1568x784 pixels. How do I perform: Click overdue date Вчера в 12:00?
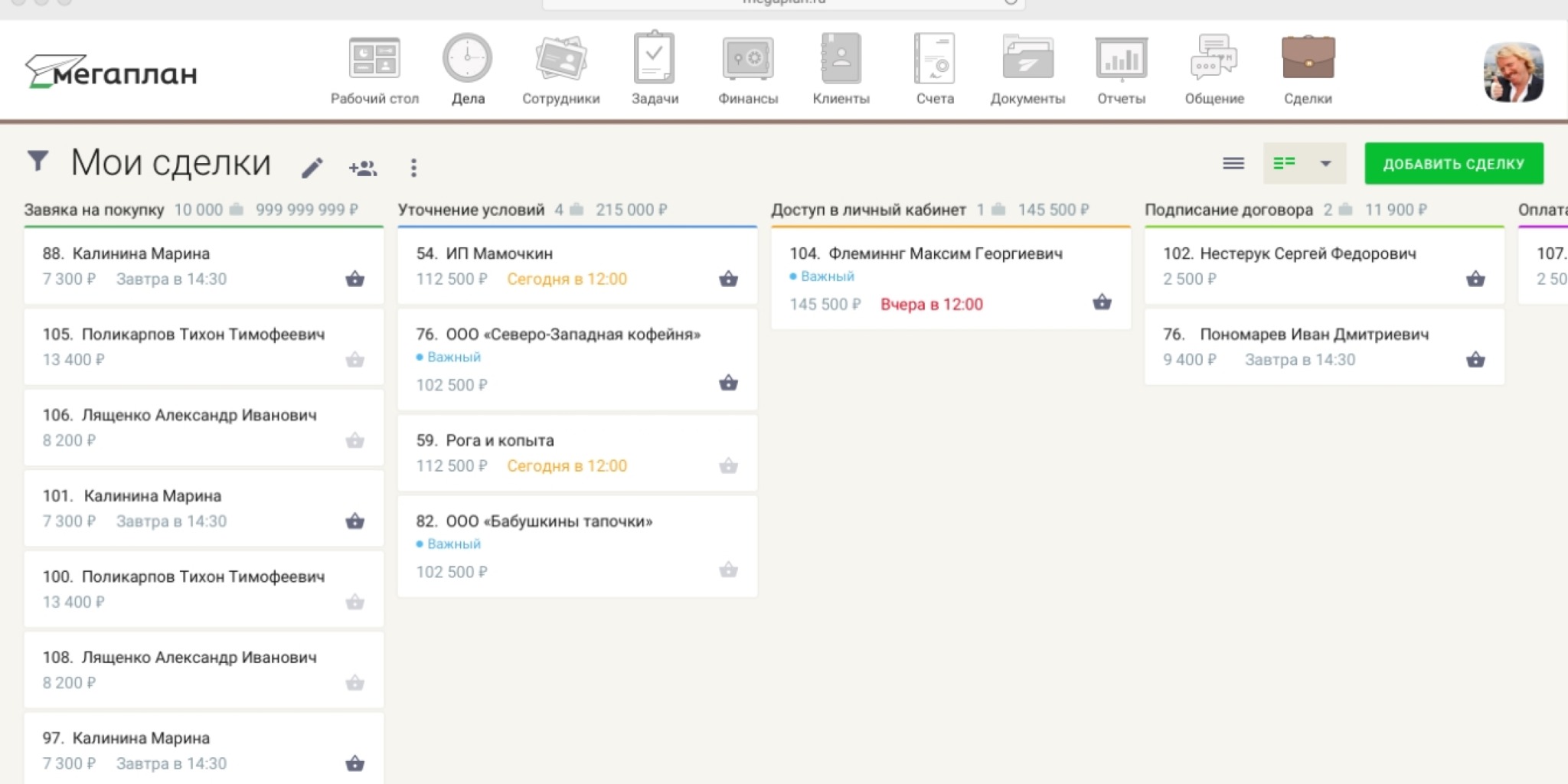(932, 304)
